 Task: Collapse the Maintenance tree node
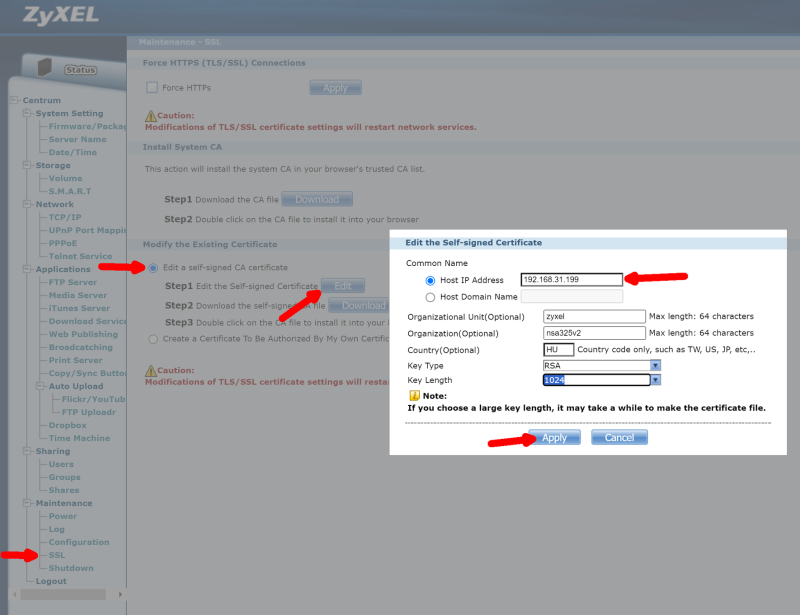(x=27, y=503)
